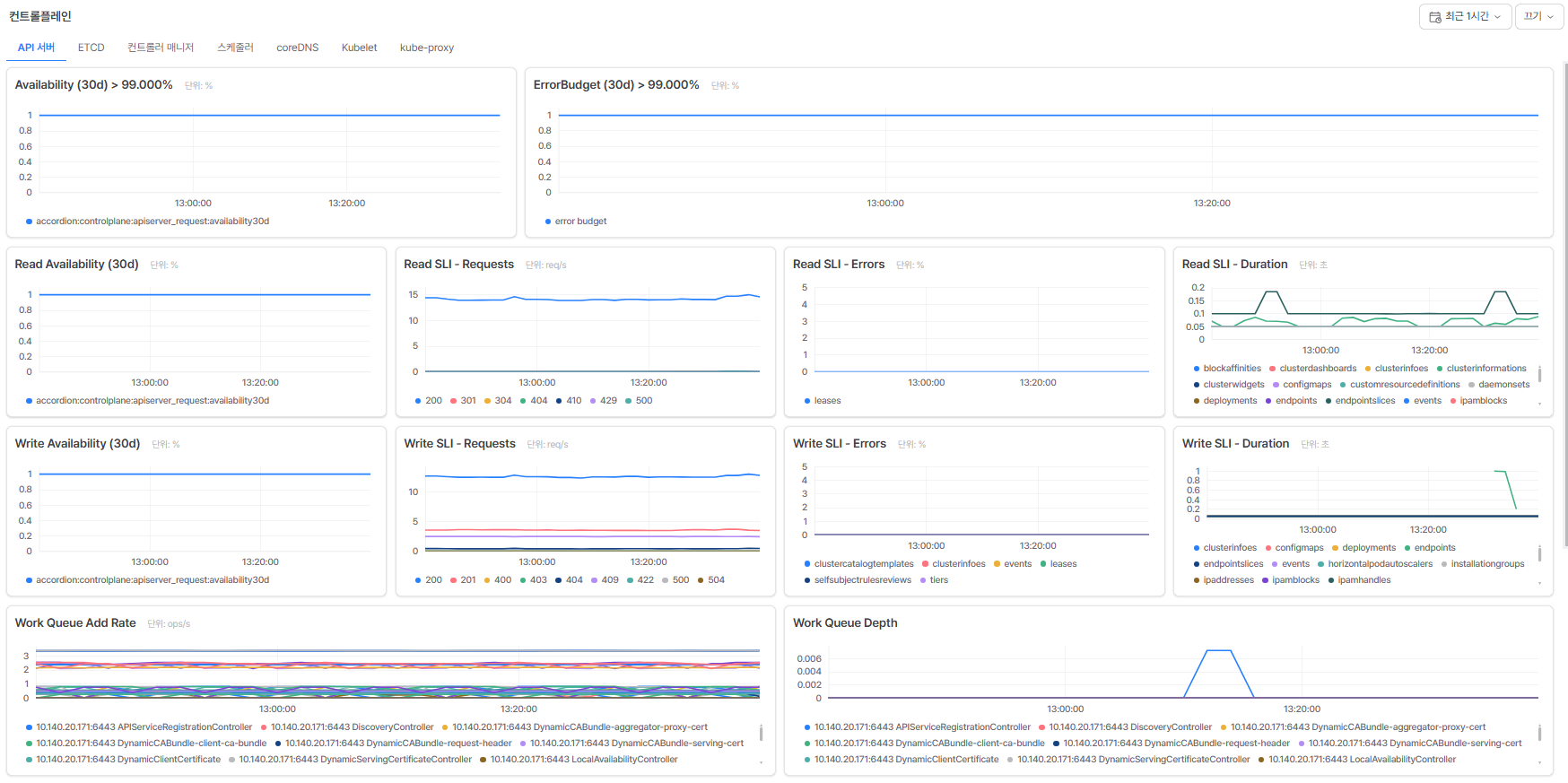
Task: Toggle clusterdashboards legend entry
Action: [1313, 369]
